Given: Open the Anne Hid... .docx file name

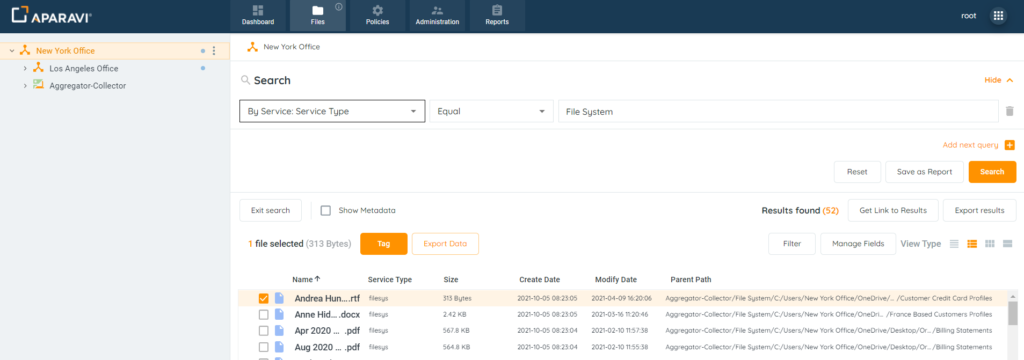Looking at the screenshot, I should (x=327, y=314).
